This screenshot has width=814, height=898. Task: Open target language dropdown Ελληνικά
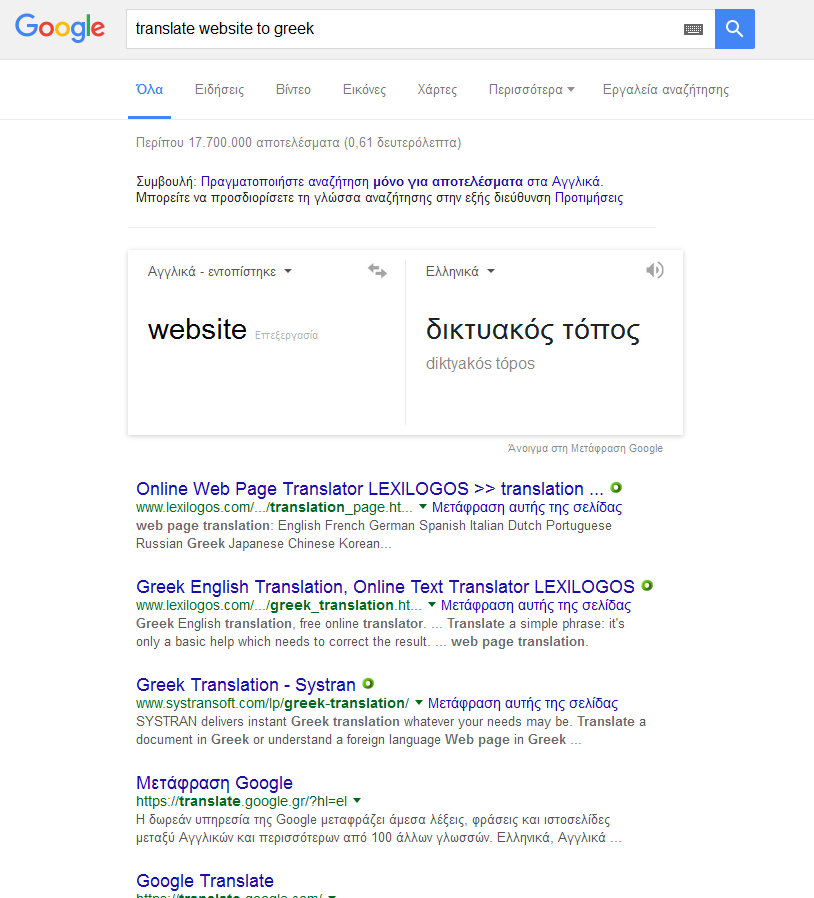pos(460,271)
